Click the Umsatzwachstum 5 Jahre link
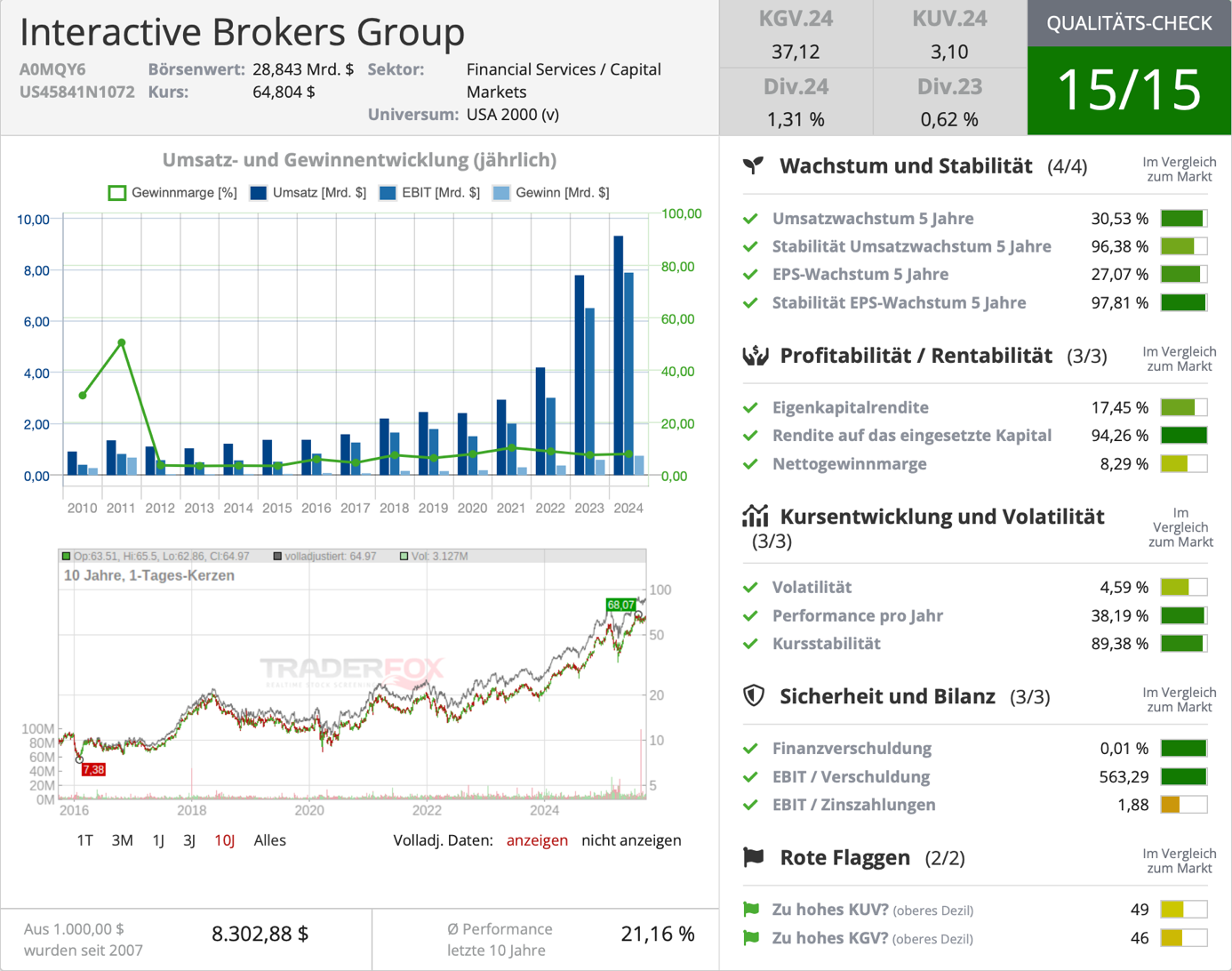This screenshot has height=971, width=1232. 873,219
